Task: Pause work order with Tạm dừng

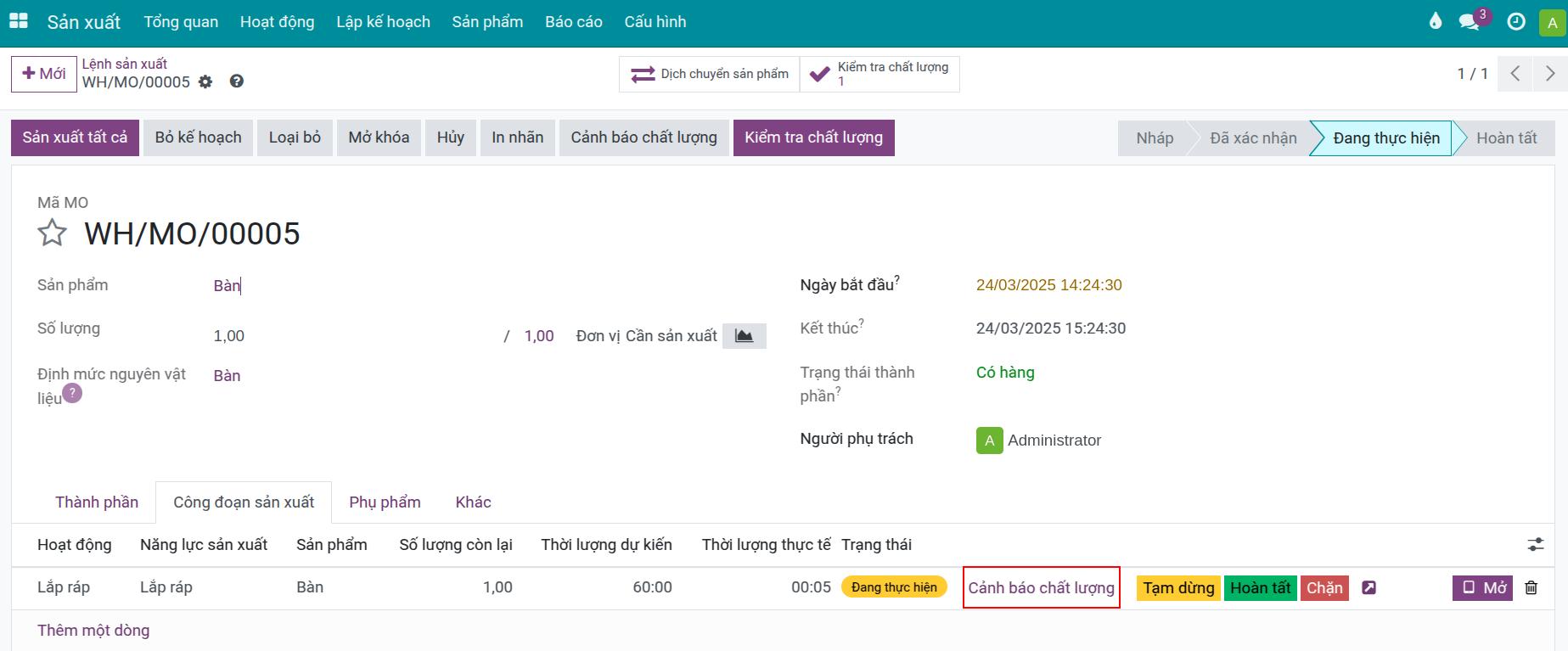Action: pyautogui.click(x=1178, y=587)
